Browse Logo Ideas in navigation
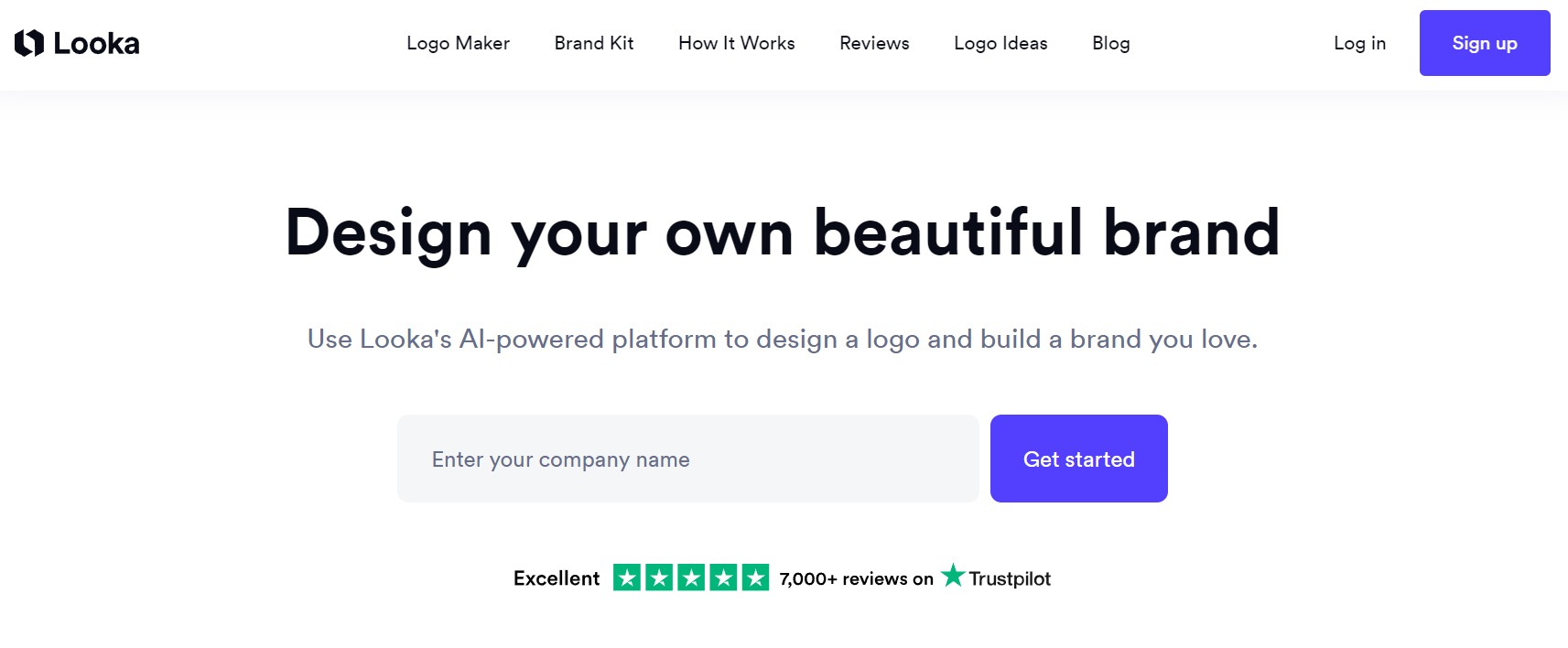This screenshot has width=1568, height=648. [x=1000, y=43]
